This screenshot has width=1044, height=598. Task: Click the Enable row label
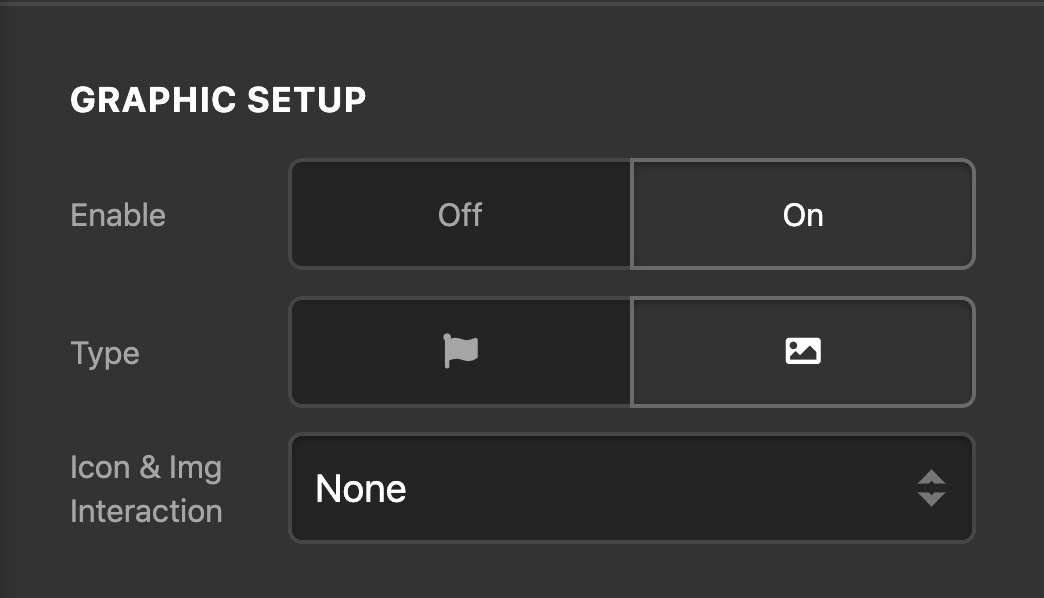118,215
